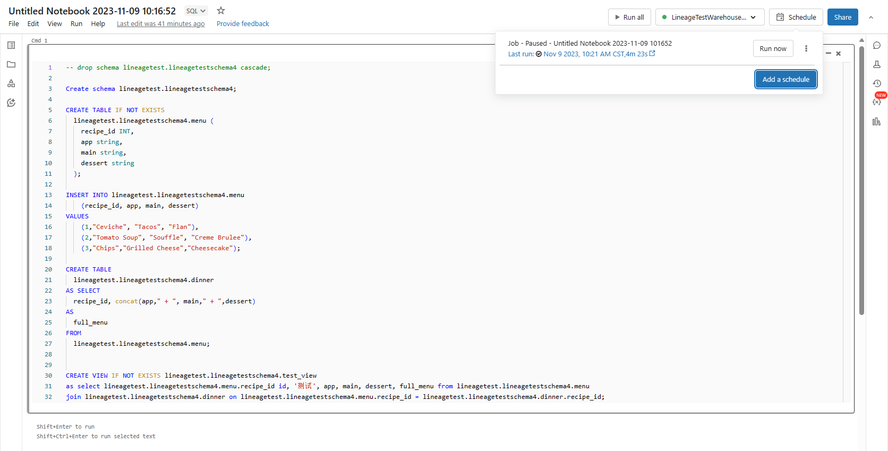Open the experiments flask icon
This screenshot has width=888, height=451.
877,65
